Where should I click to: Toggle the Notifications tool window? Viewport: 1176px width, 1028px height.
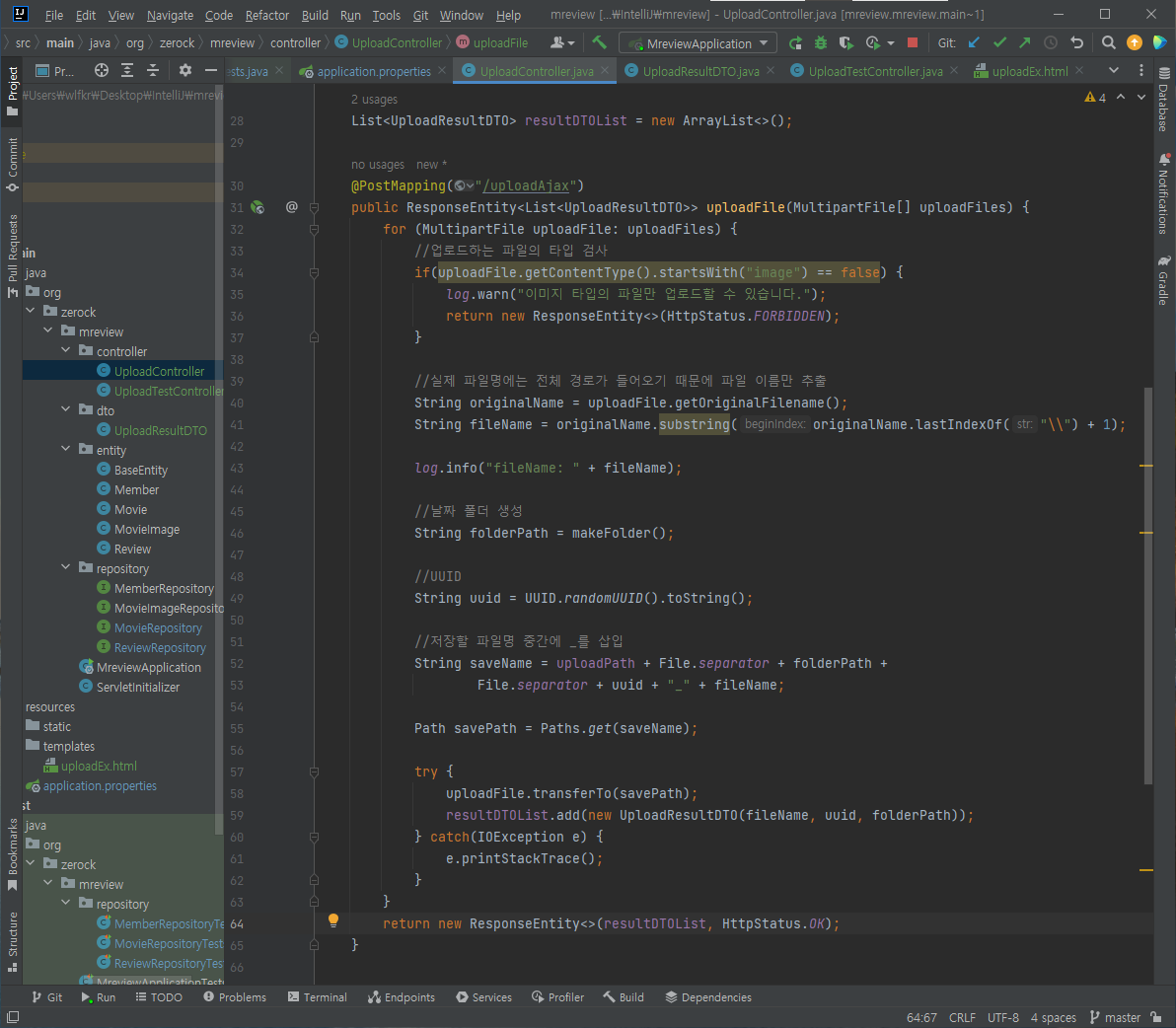point(1163,193)
